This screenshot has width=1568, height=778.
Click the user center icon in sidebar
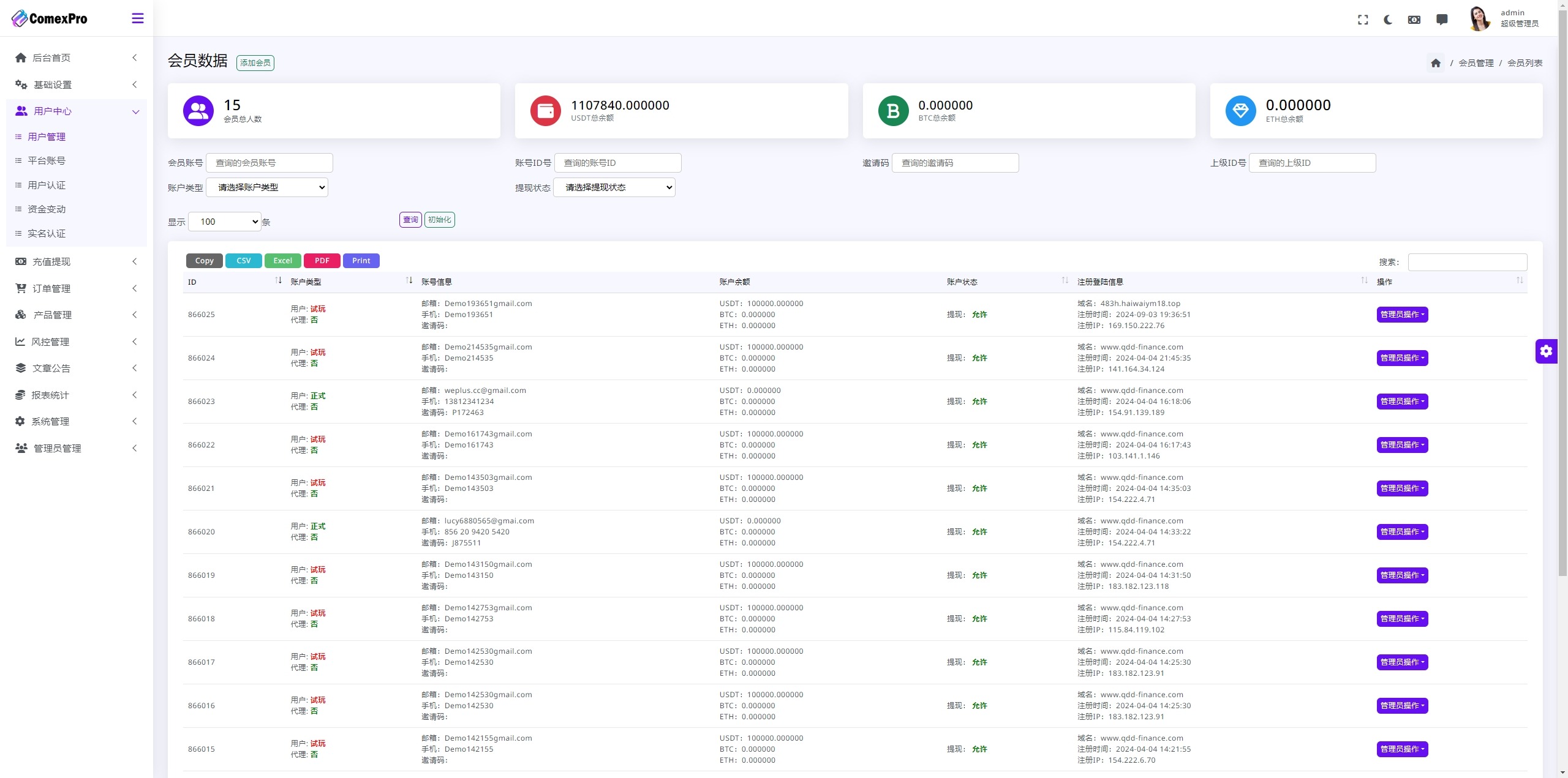point(21,111)
